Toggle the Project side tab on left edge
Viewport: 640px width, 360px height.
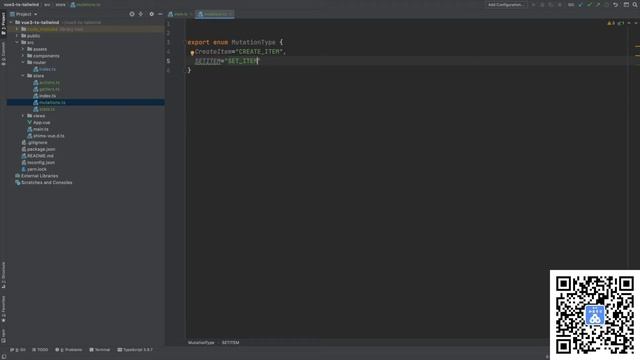pos(3,24)
